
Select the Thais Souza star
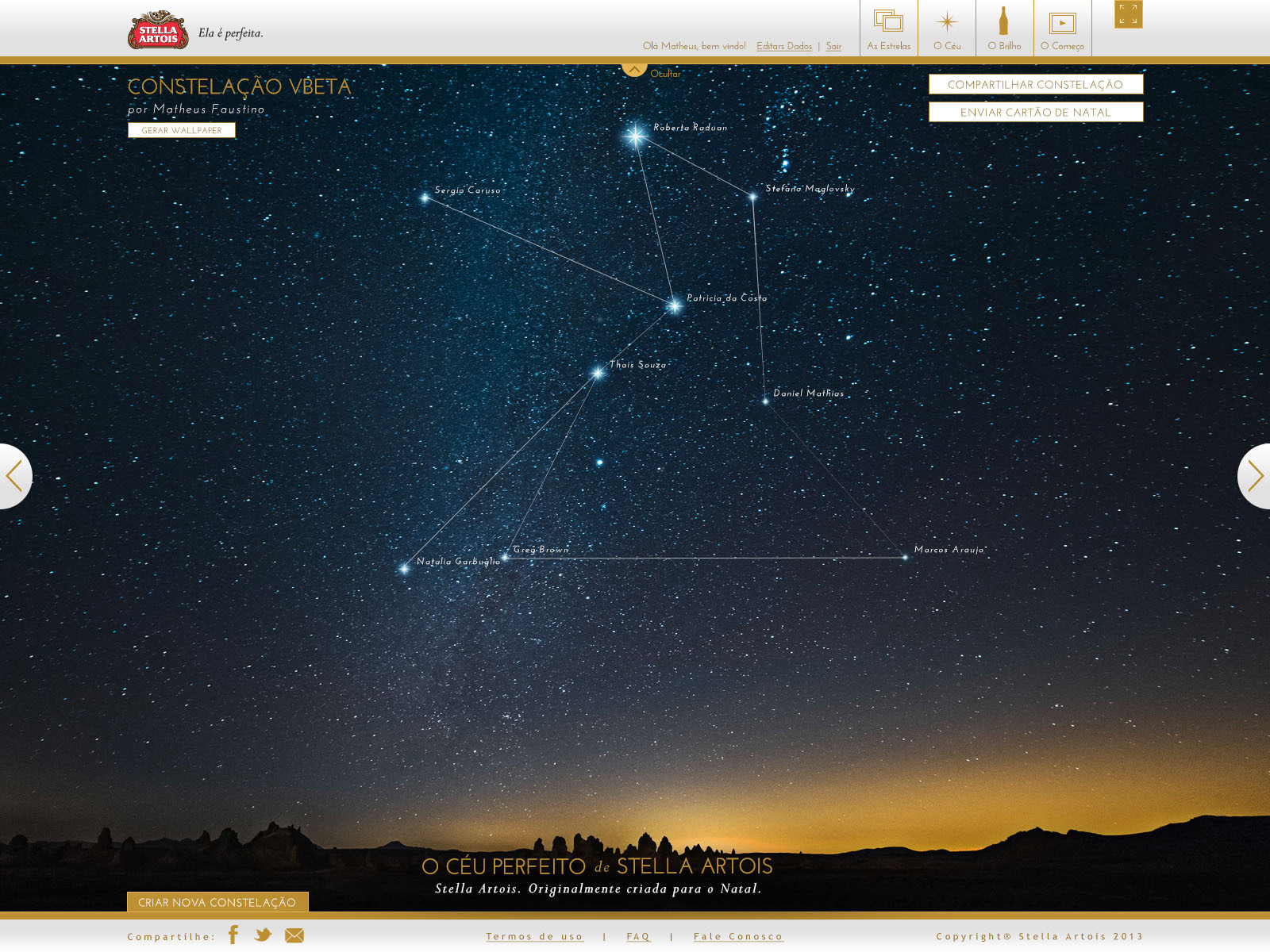tap(598, 372)
